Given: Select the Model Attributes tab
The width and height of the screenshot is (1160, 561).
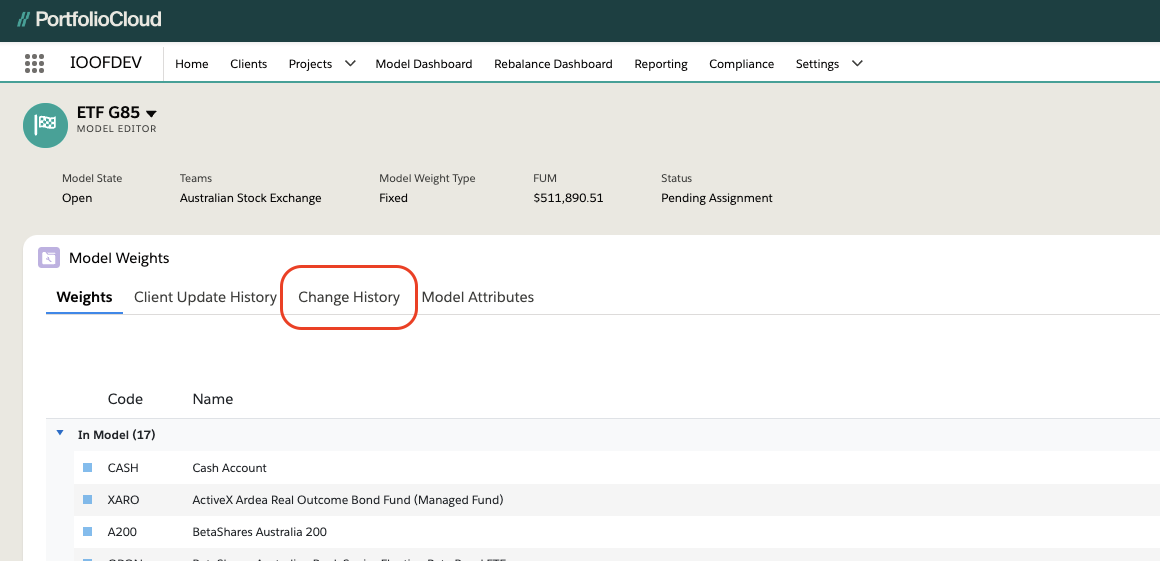Looking at the screenshot, I should (x=478, y=297).
